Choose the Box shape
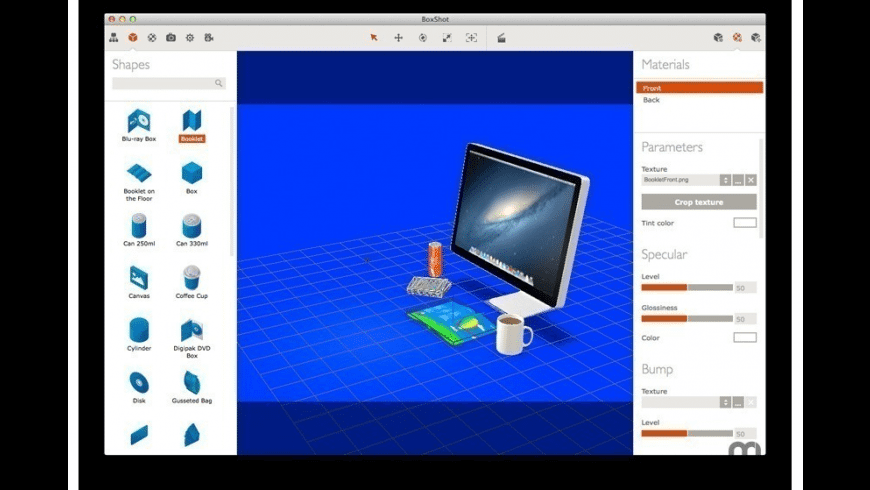 (192, 178)
